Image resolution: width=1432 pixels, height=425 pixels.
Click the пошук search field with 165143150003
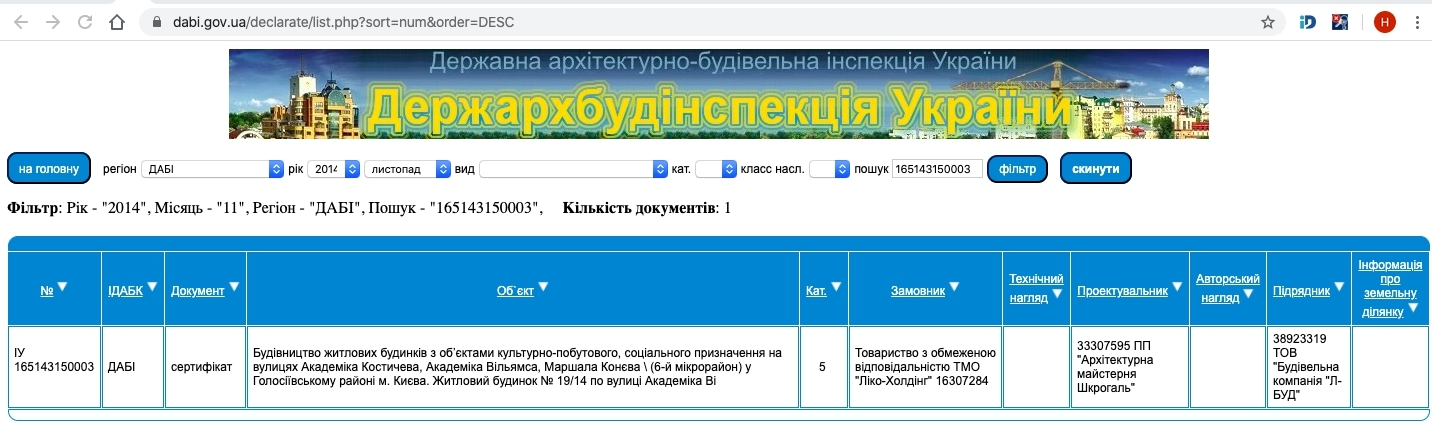tap(937, 170)
